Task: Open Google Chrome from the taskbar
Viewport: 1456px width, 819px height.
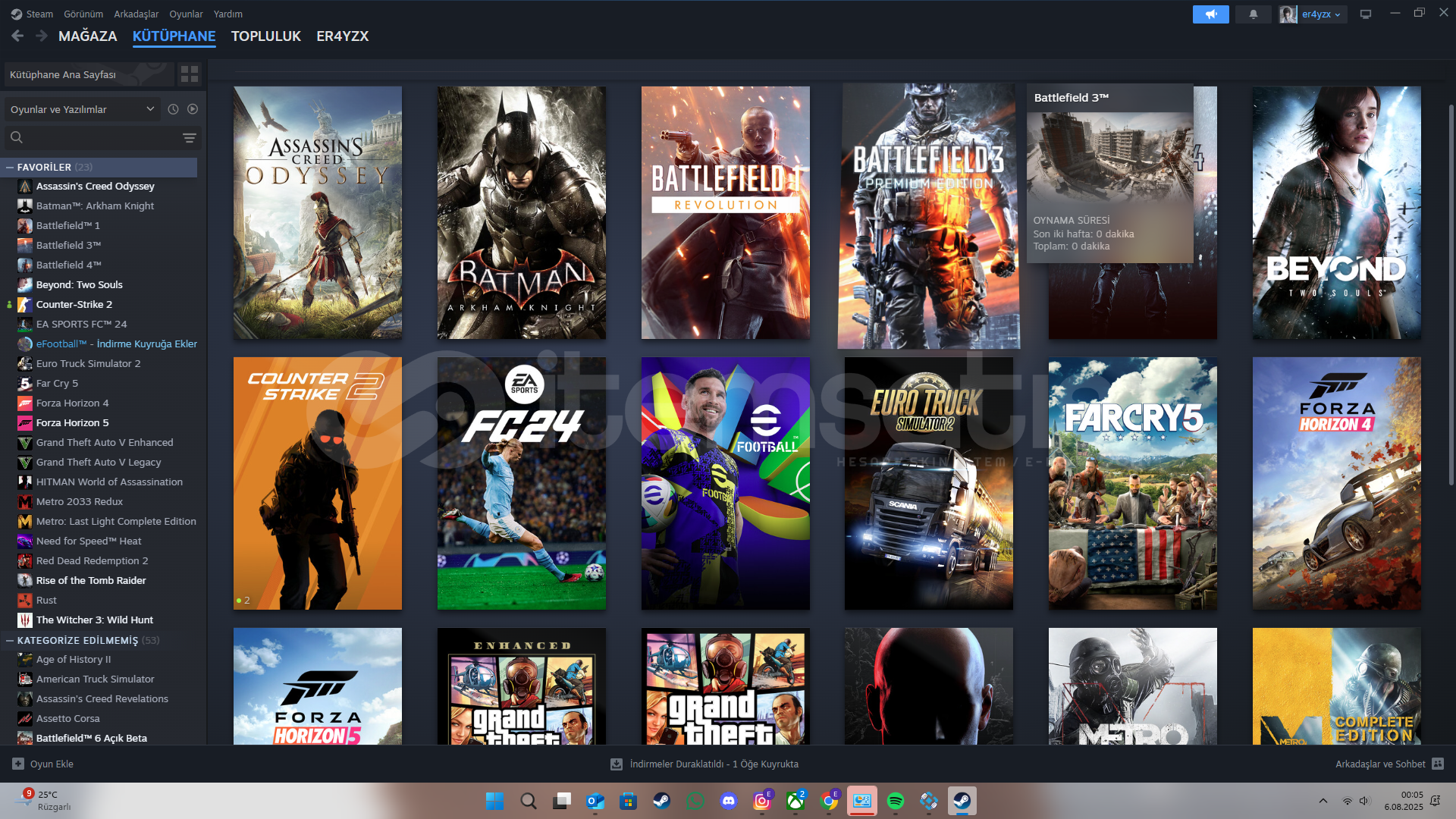Action: (x=829, y=801)
